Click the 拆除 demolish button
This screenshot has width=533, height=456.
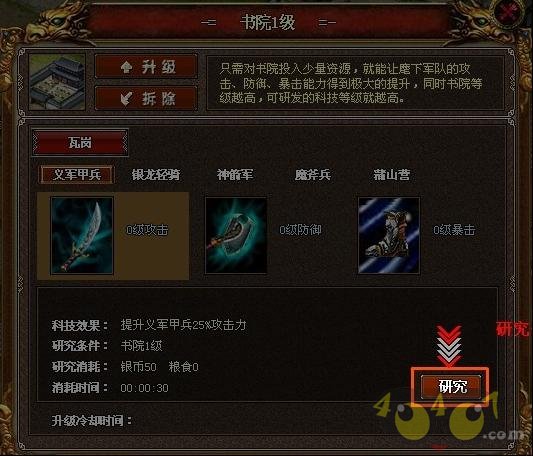point(146,98)
